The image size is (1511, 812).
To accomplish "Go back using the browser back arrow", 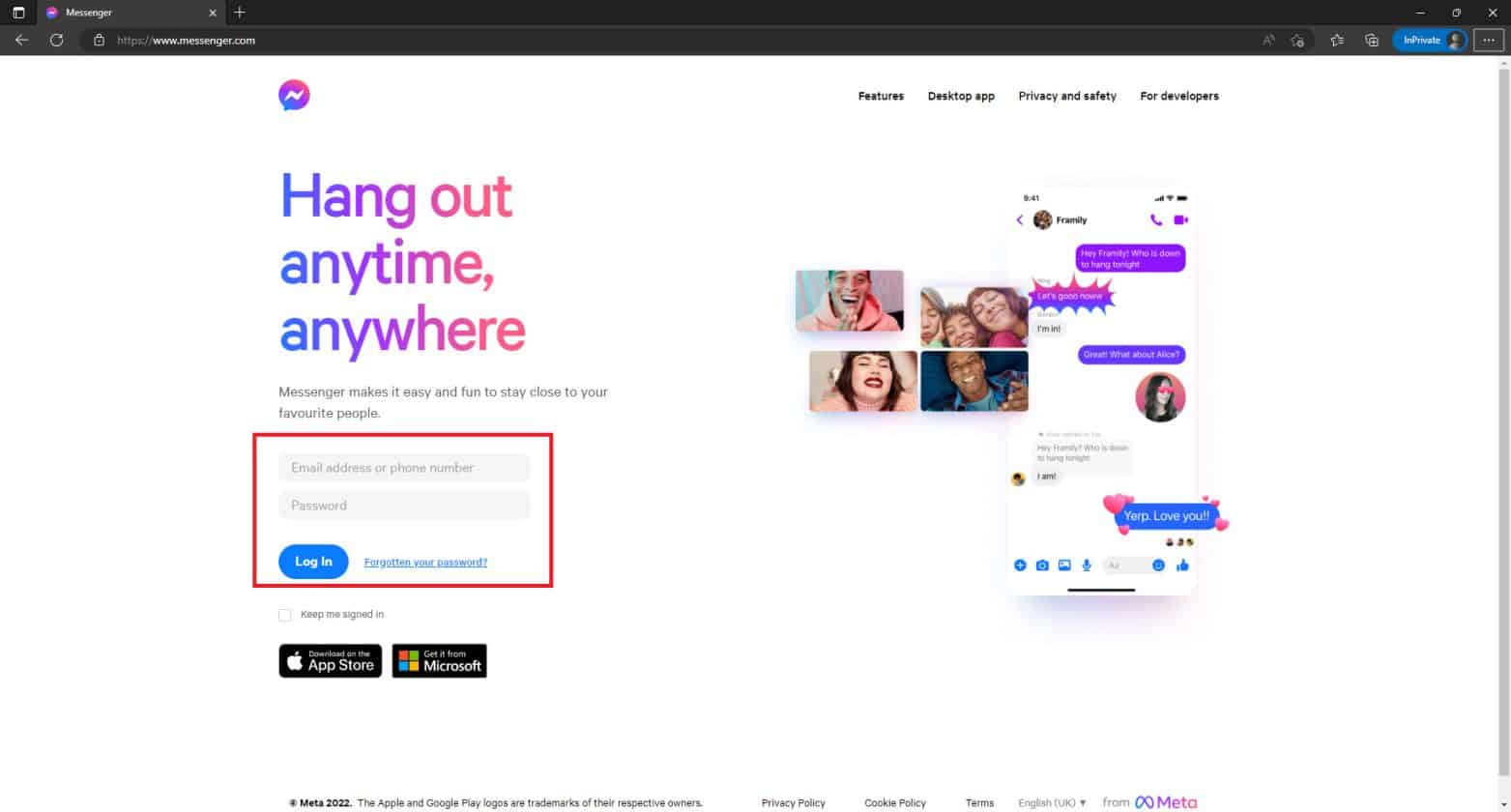I will [21, 41].
